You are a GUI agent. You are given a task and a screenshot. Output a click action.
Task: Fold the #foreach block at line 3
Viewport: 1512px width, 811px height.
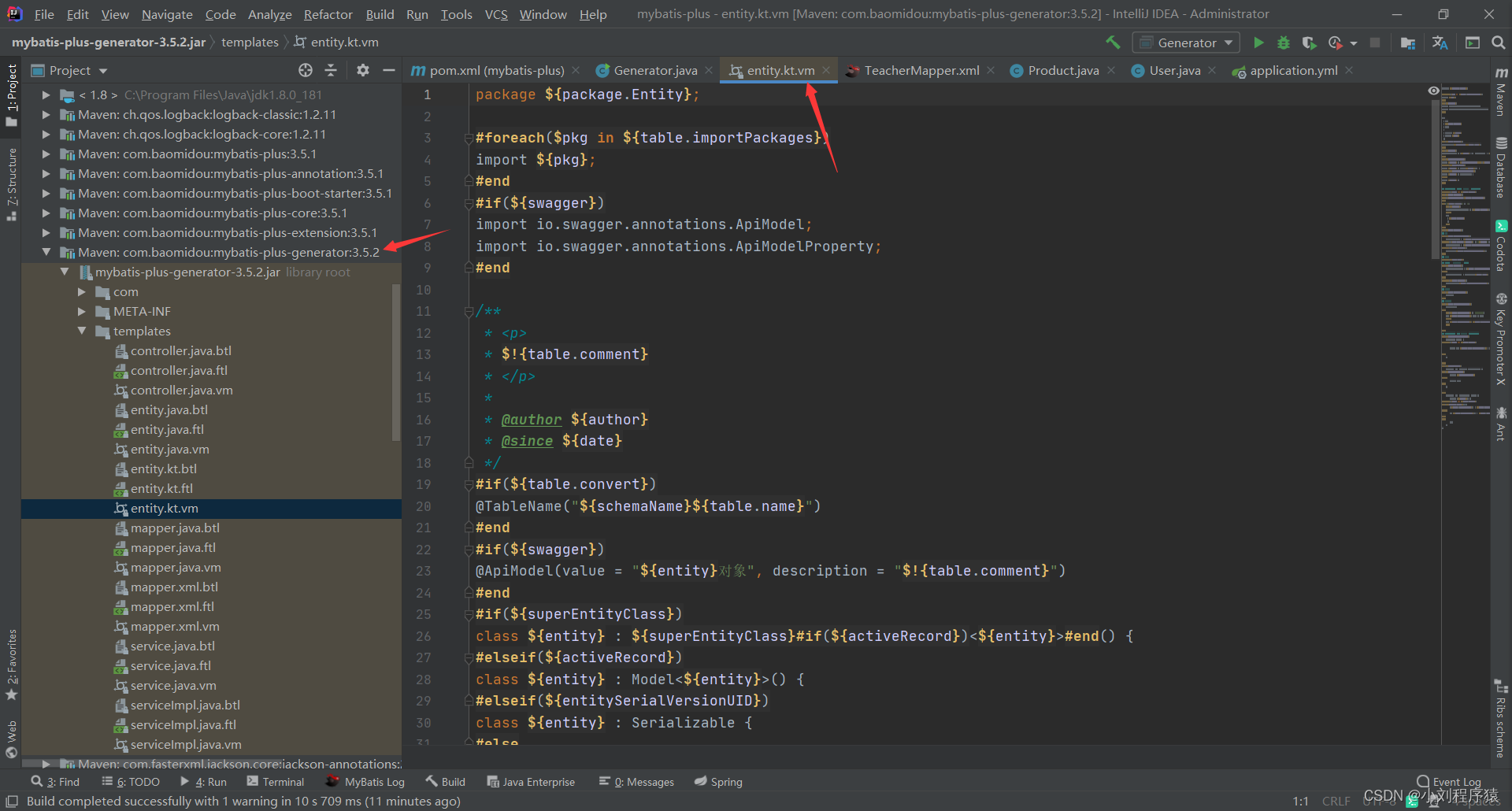coord(468,138)
